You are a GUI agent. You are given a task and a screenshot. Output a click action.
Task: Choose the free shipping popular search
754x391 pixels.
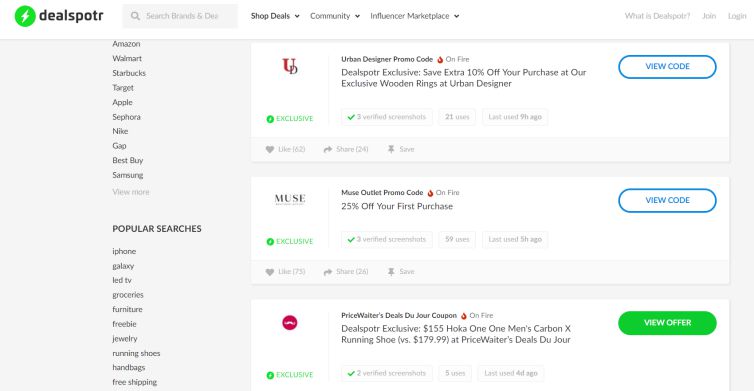135,382
